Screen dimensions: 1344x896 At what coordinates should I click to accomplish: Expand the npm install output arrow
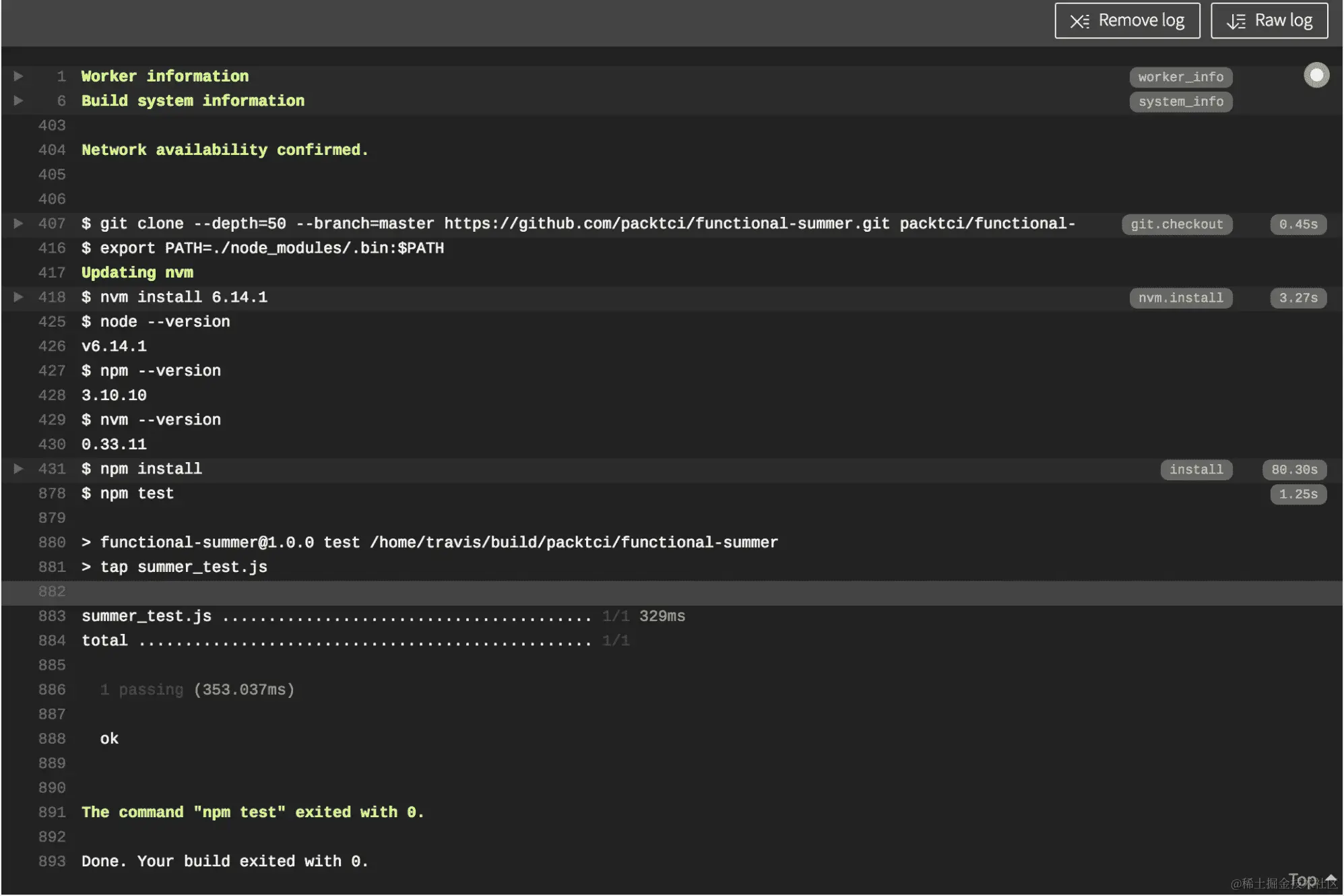click(18, 469)
